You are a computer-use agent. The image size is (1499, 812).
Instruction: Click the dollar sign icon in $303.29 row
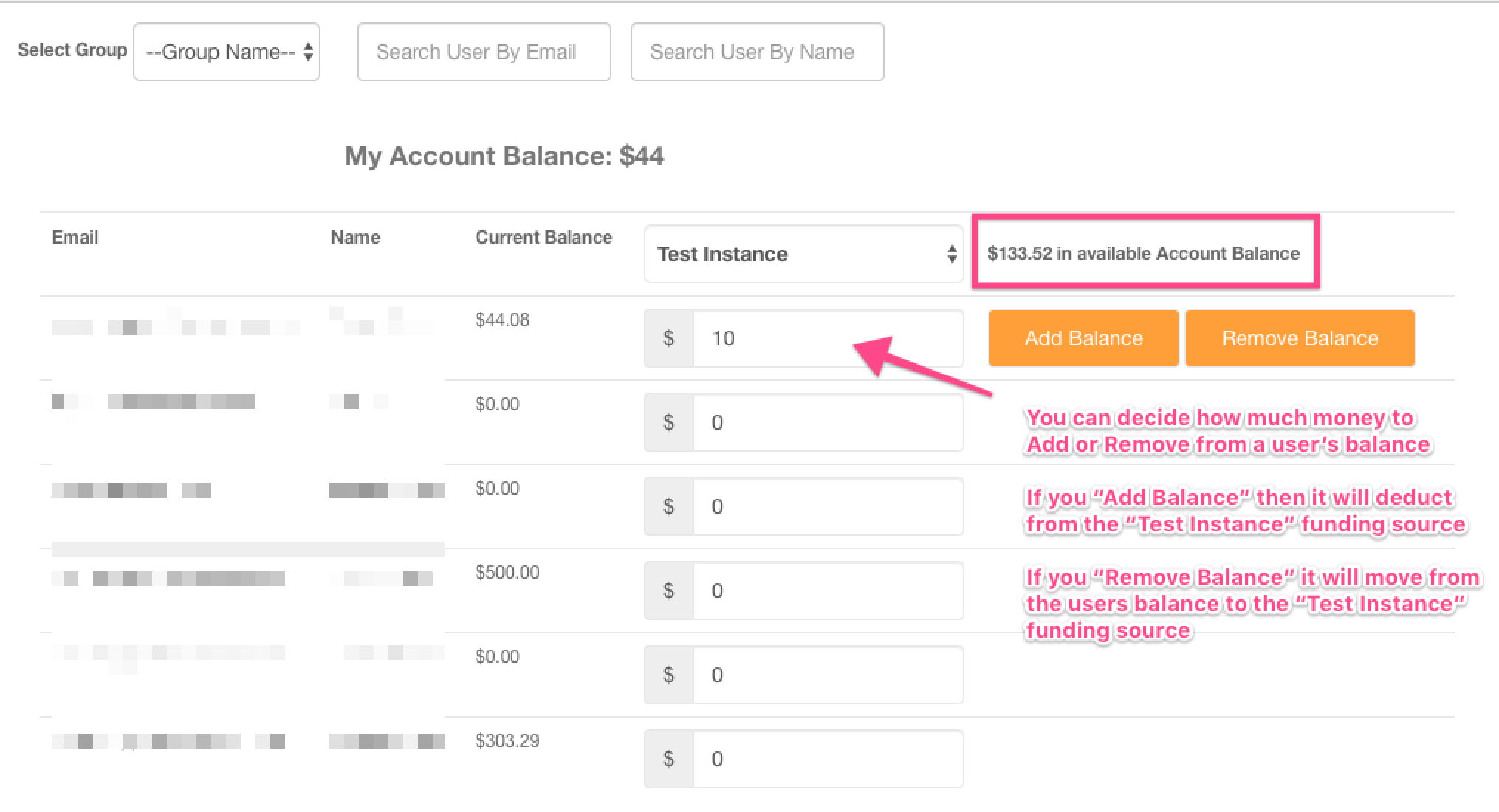pyautogui.click(x=669, y=759)
